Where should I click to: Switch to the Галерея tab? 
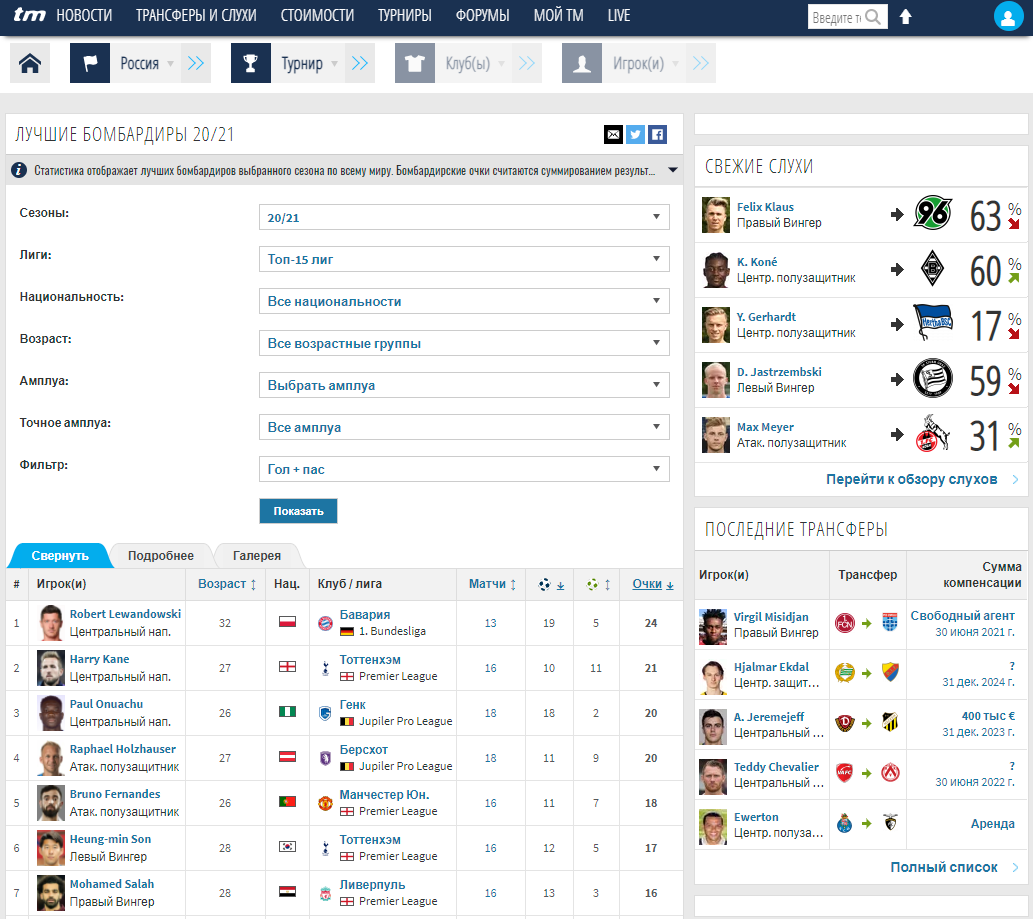click(257, 556)
